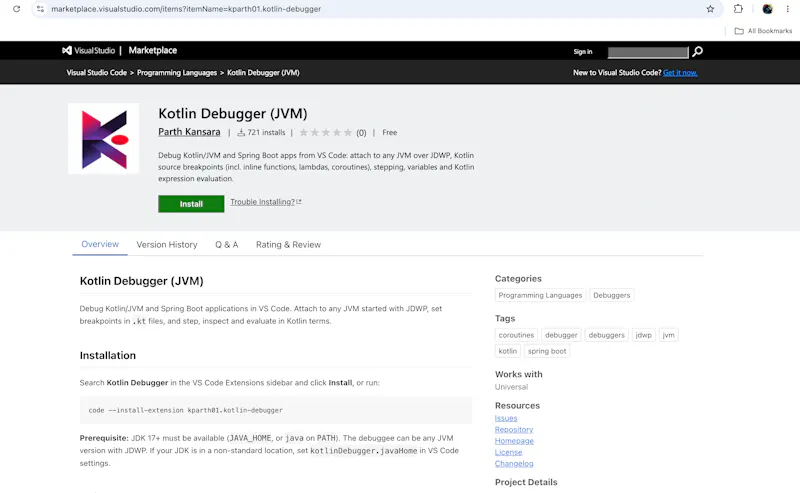Open the Homepage resource link

point(514,441)
